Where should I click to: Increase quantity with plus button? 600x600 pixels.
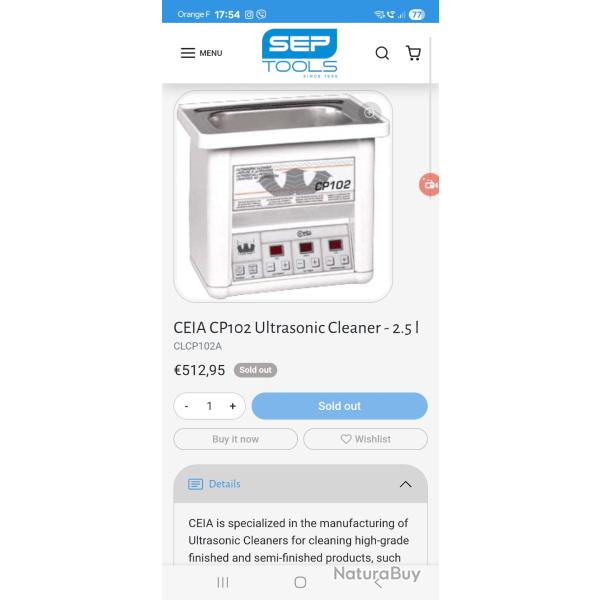(233, 406)
